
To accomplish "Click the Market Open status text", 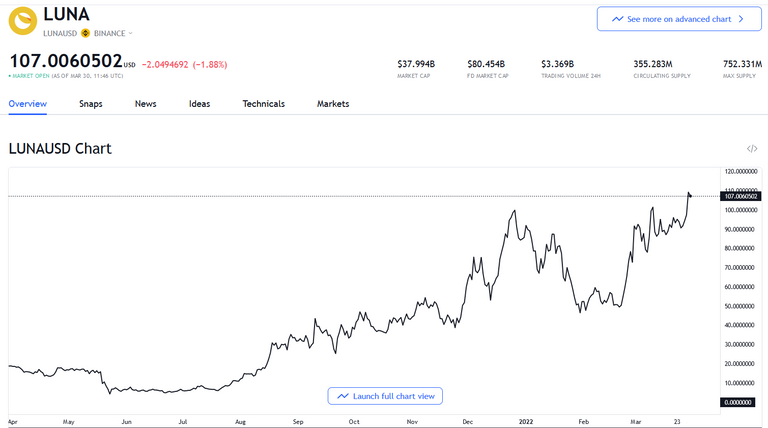I will coord(30,76).
